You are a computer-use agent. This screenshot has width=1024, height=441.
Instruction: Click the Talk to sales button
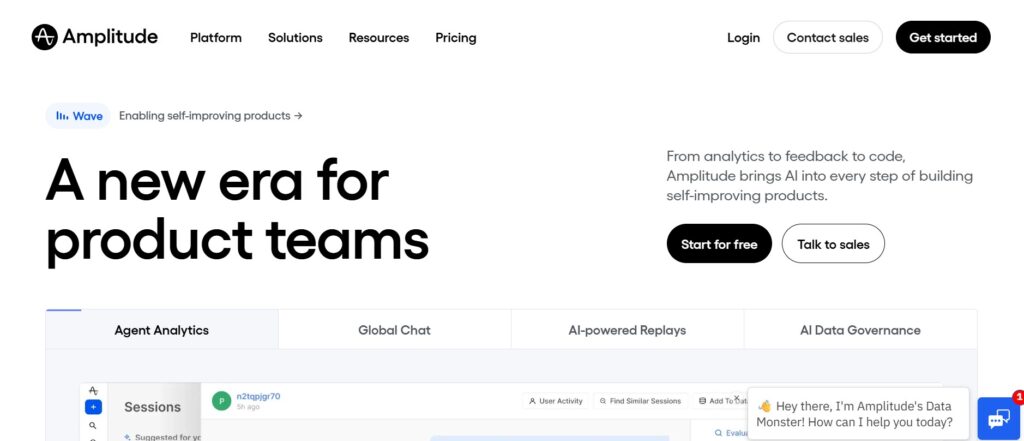[x=833, y=244]
